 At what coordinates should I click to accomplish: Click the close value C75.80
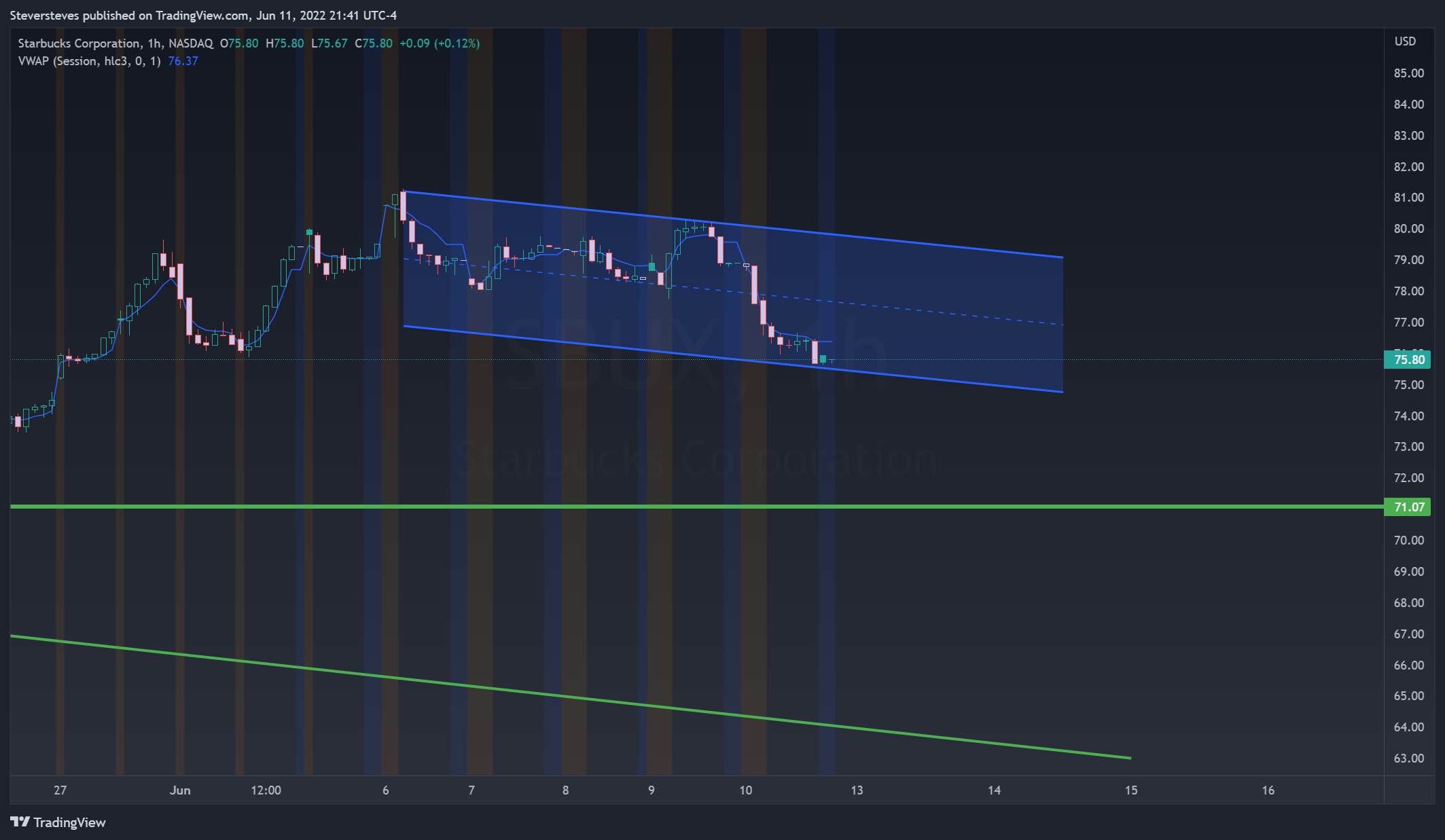tap(374, 43)
